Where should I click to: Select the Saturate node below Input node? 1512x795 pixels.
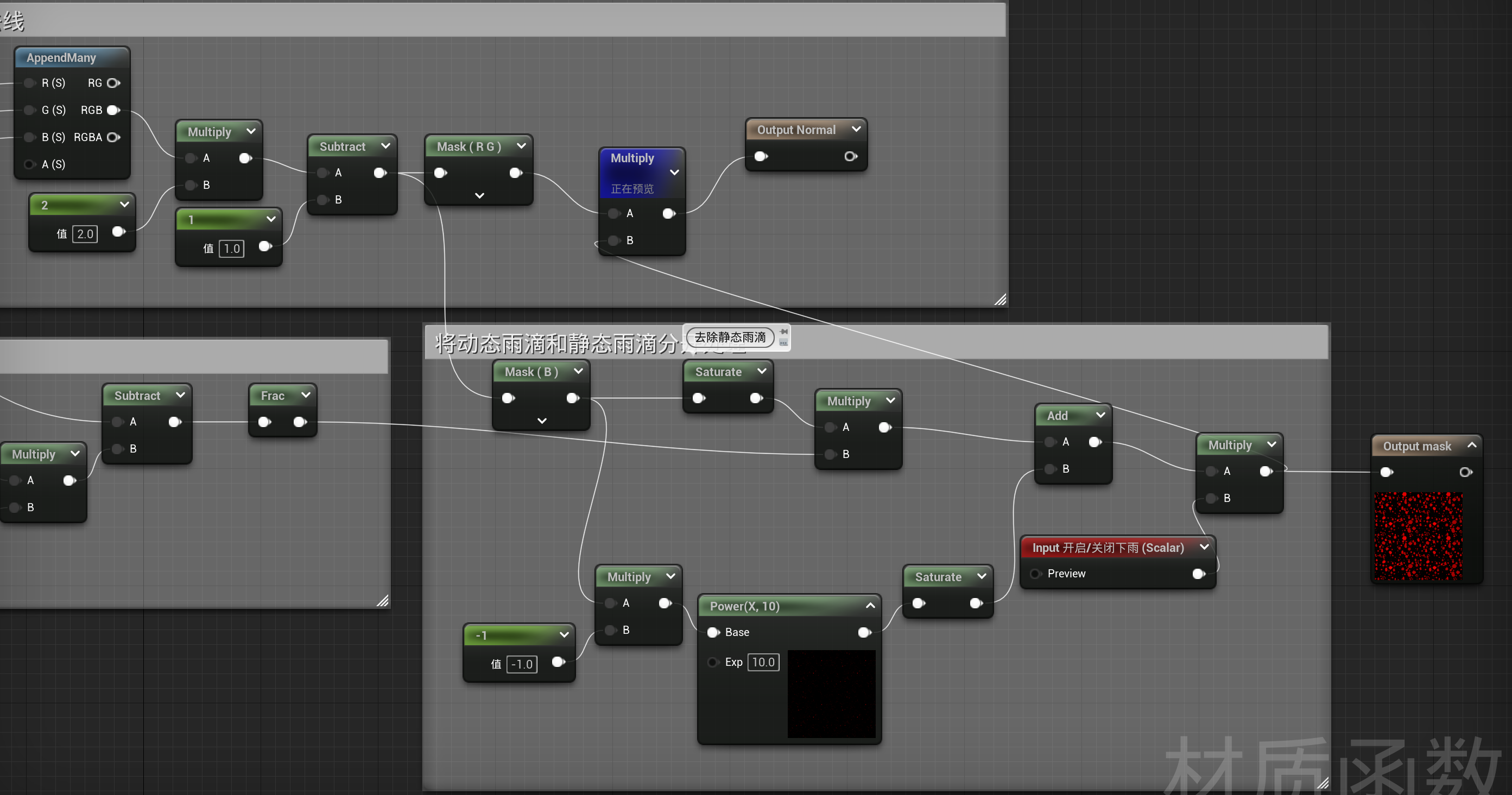(x=938, y=577)
